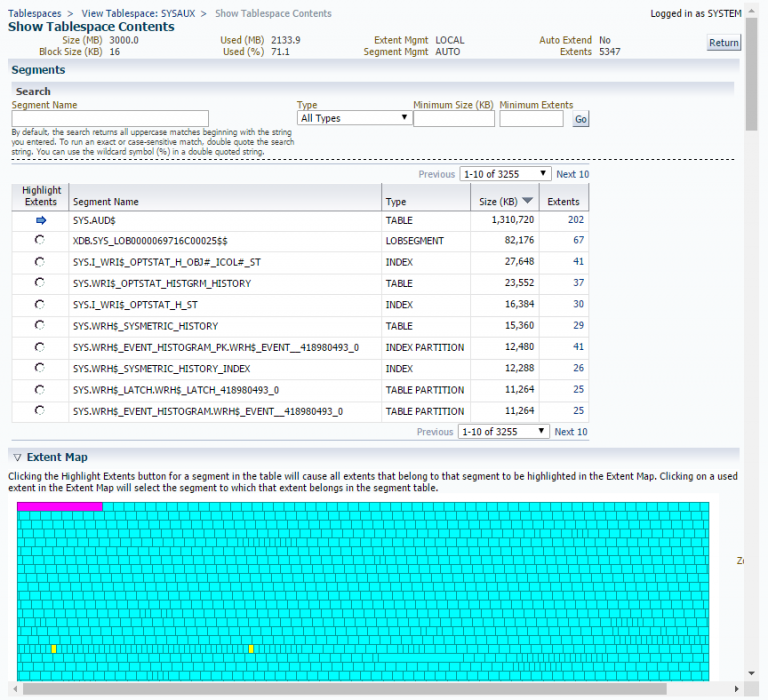Click the Segment Name search field

110,119
